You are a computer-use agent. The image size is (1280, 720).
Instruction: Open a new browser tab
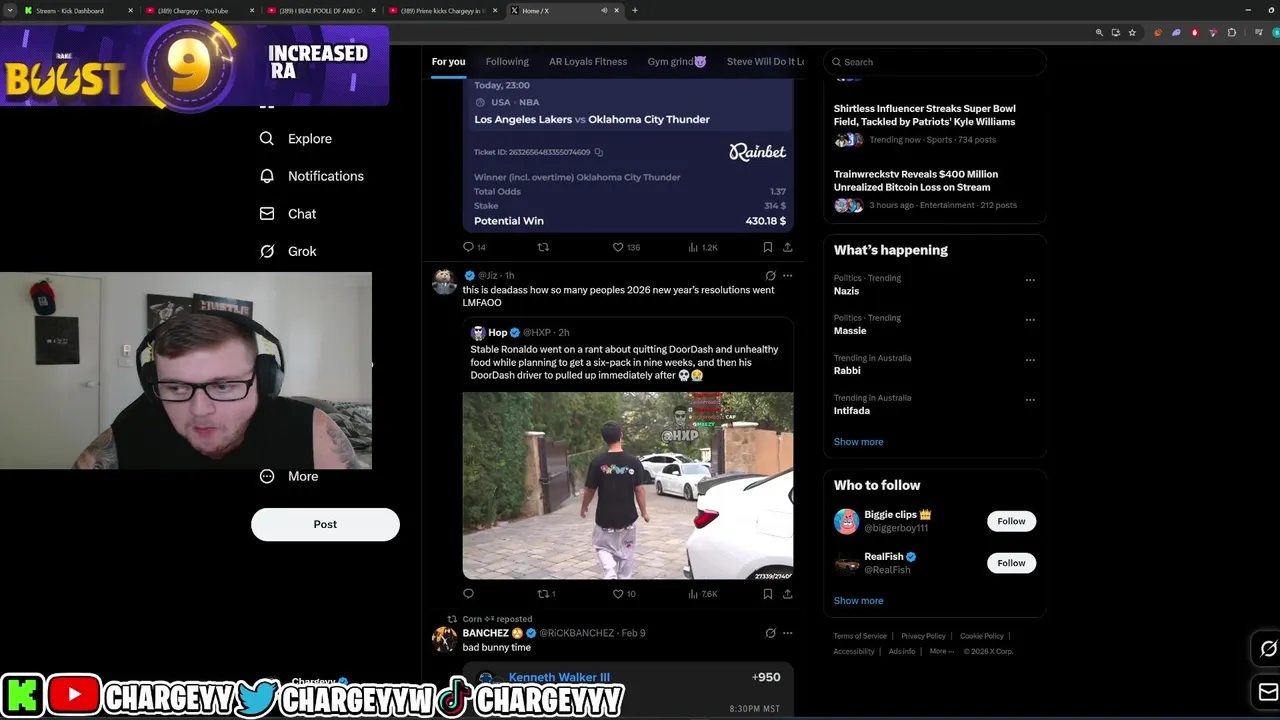click(x=634, y=10)
